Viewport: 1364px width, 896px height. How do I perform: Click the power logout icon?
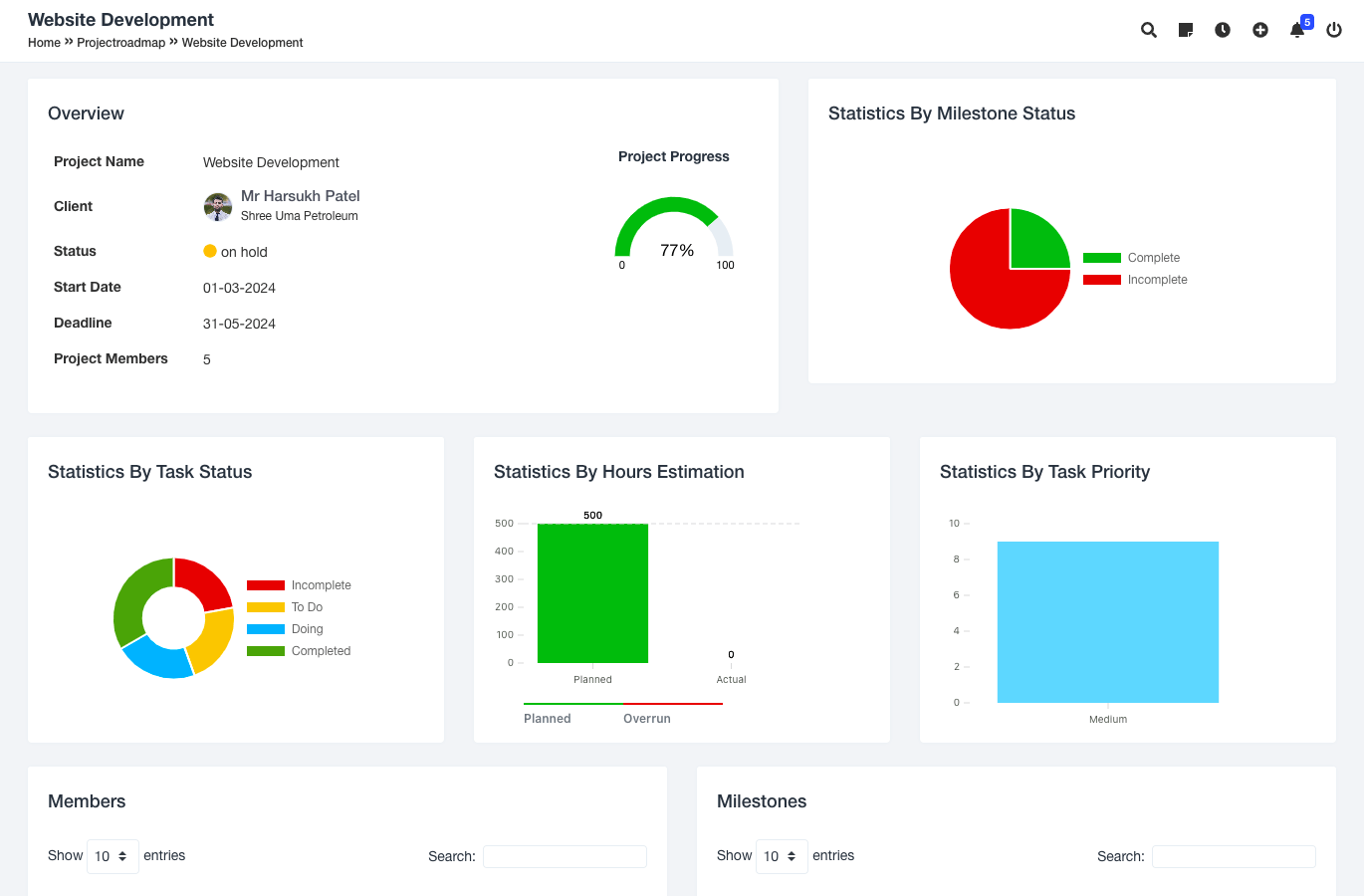pos(1334,30)
